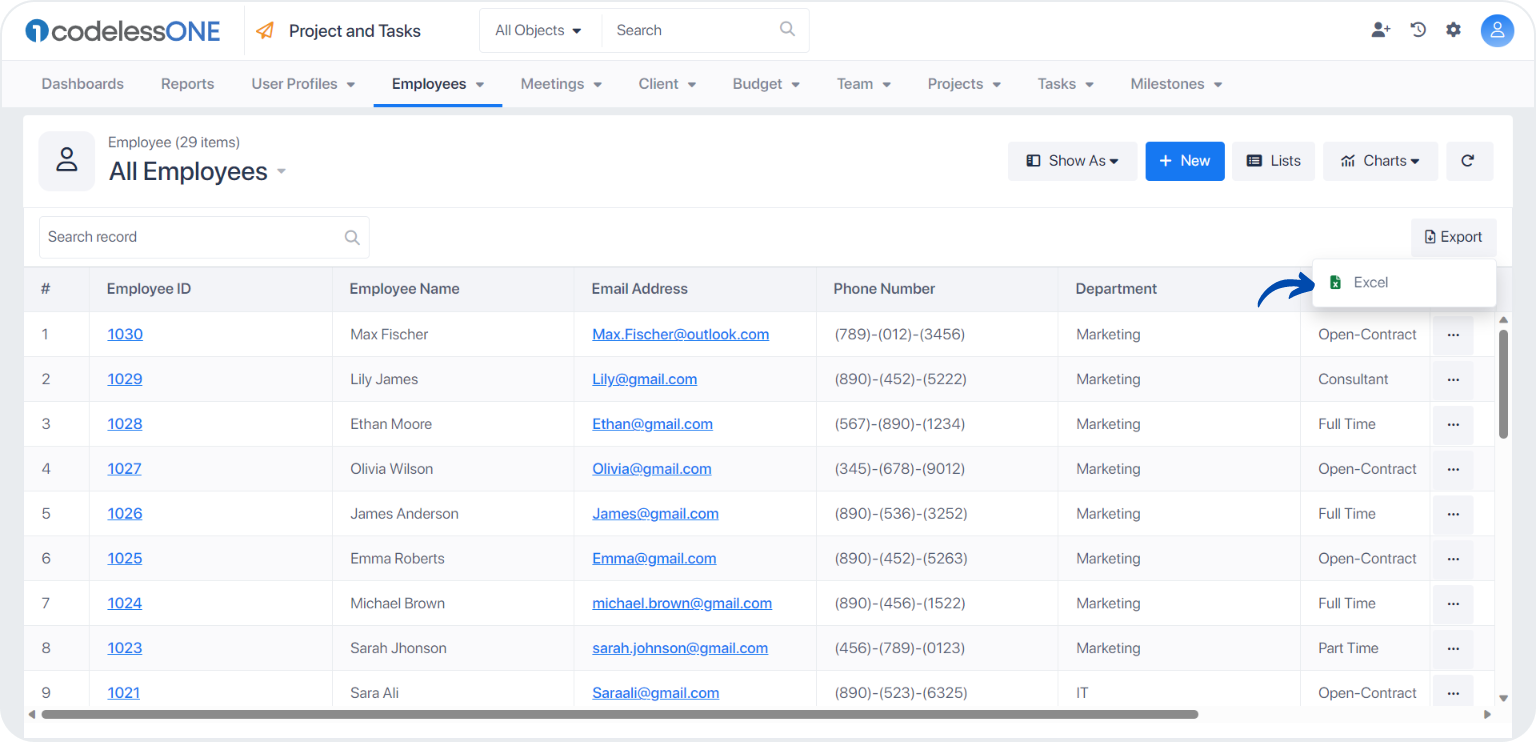Open the Show As dropdown

(x=1072, y=161)
